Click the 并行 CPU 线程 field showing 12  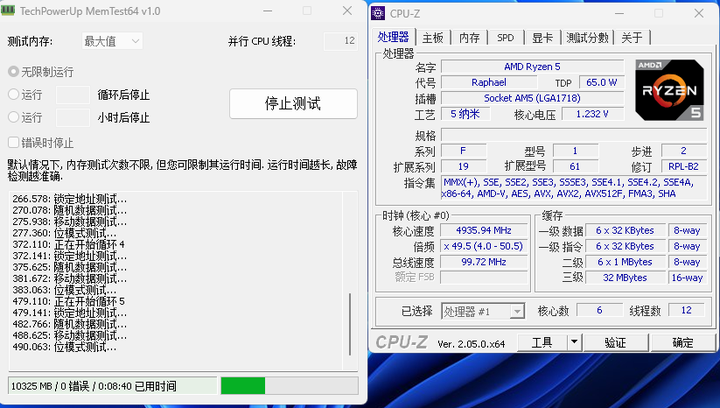point(341,41)
